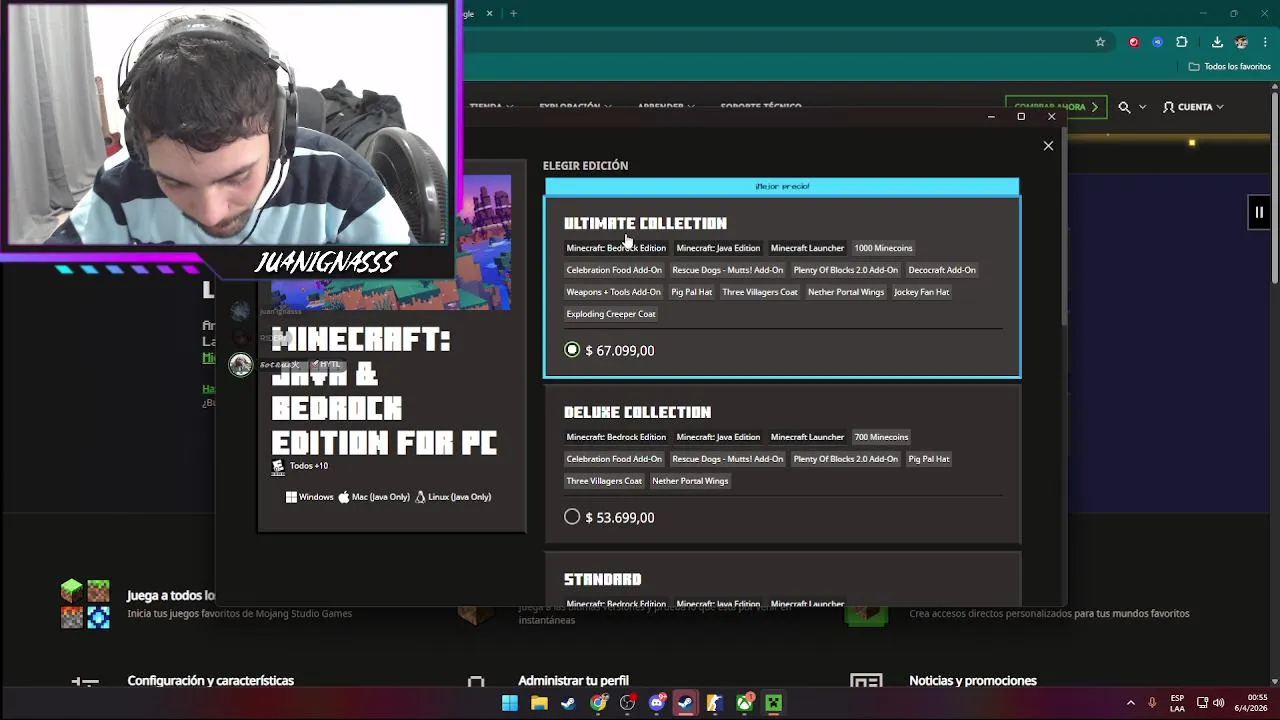Open the volume icon in the system tray
The image size is (1280, 720).
[x=1218, y=703]
